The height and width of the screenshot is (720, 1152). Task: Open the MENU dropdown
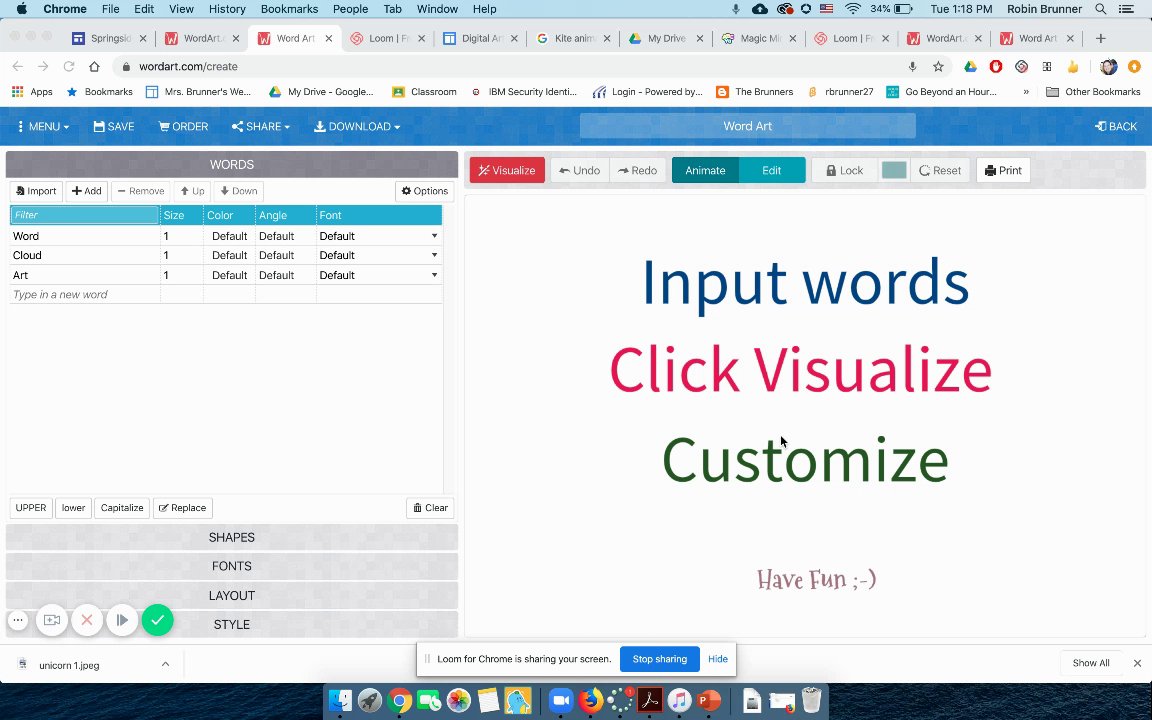point(43,126)
